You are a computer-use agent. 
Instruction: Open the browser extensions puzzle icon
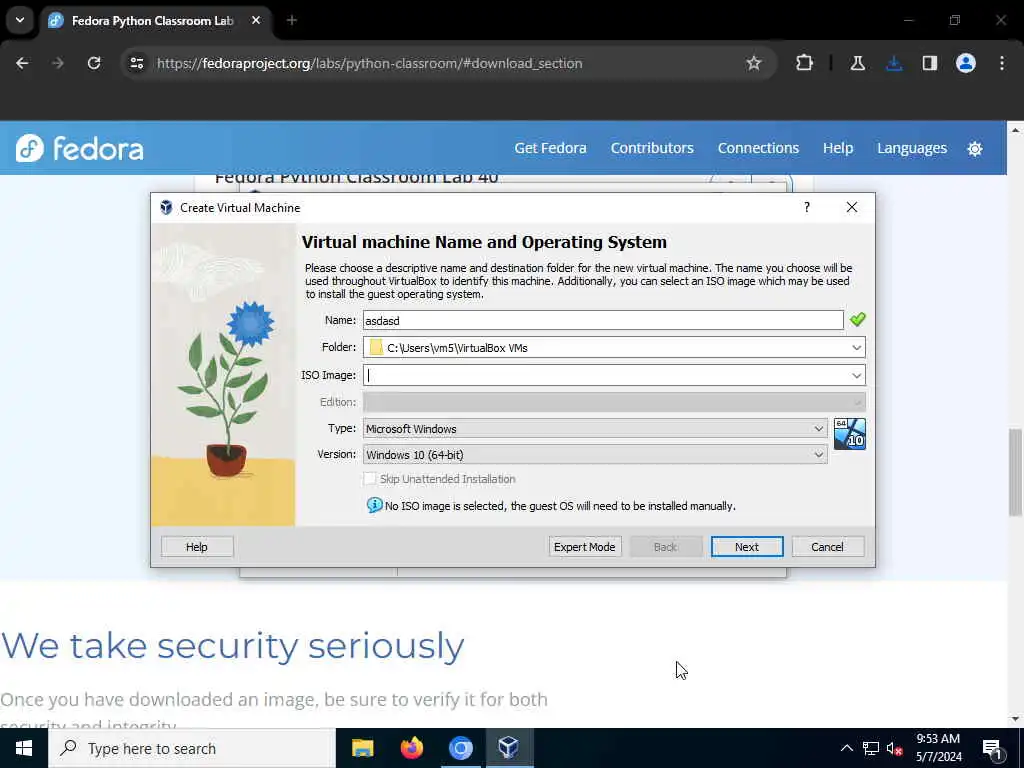pyautogui.click(x=805, y=63)
